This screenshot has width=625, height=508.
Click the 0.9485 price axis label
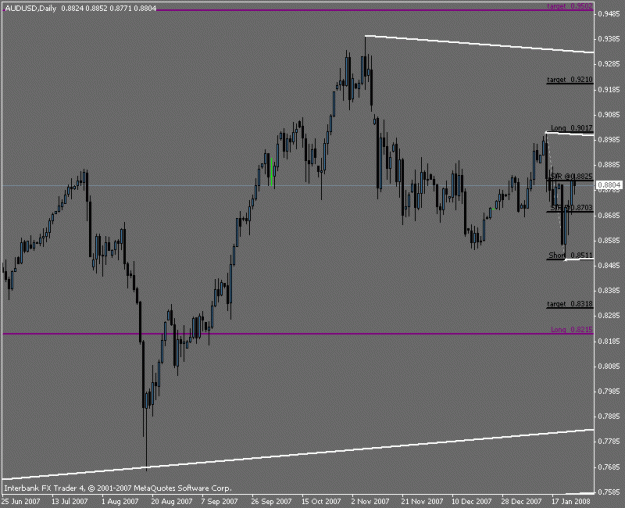point(609,14)
